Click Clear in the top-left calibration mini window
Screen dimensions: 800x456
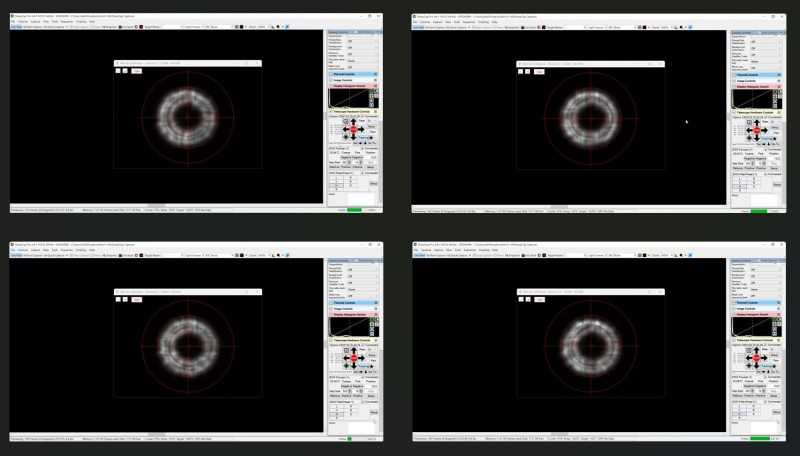tap(136, 71)
